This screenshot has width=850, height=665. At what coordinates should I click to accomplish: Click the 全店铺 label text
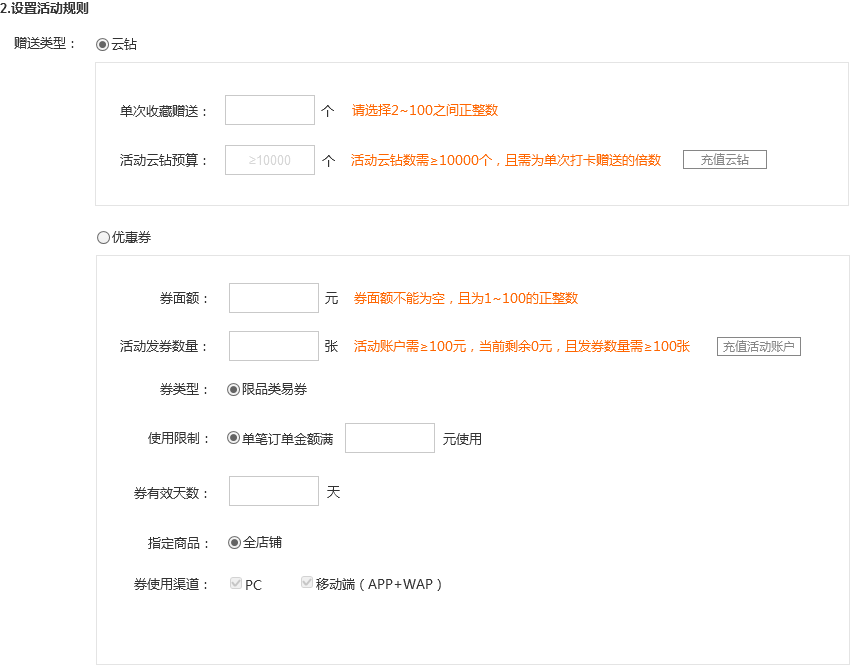point(262,543)
